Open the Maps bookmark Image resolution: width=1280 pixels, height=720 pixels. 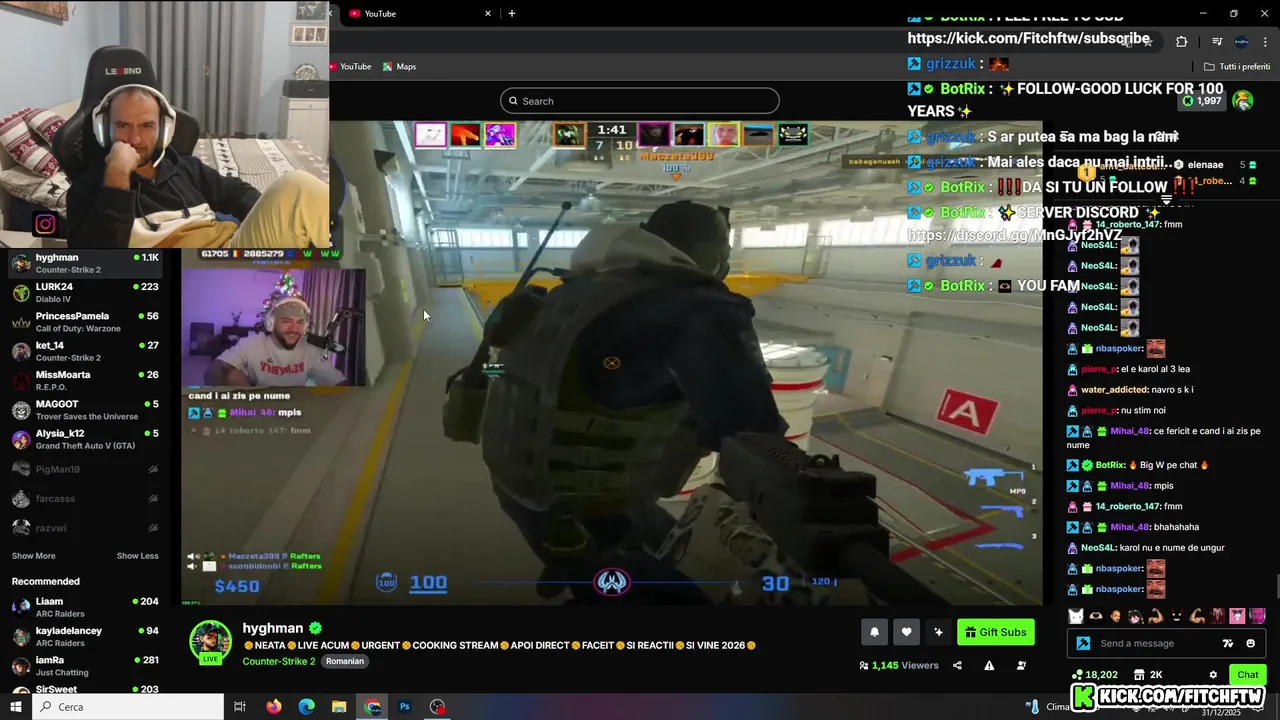[399, 67]
